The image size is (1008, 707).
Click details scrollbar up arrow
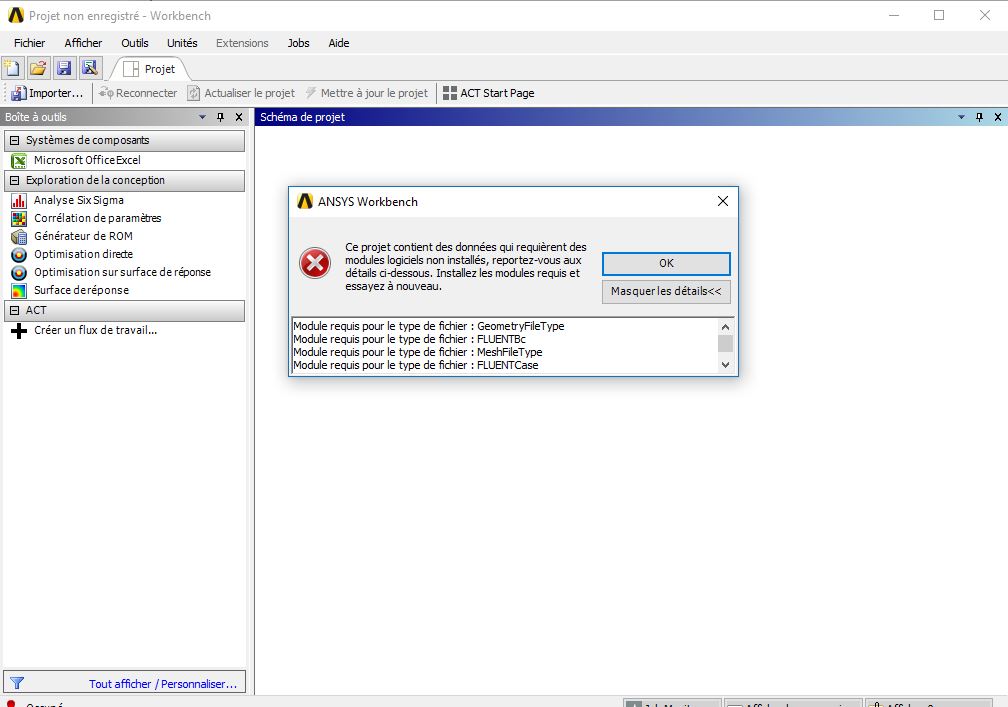(725, 327)
